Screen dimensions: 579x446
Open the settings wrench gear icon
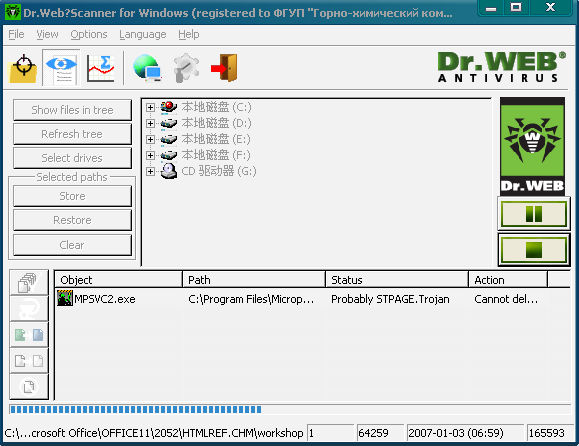186,68
